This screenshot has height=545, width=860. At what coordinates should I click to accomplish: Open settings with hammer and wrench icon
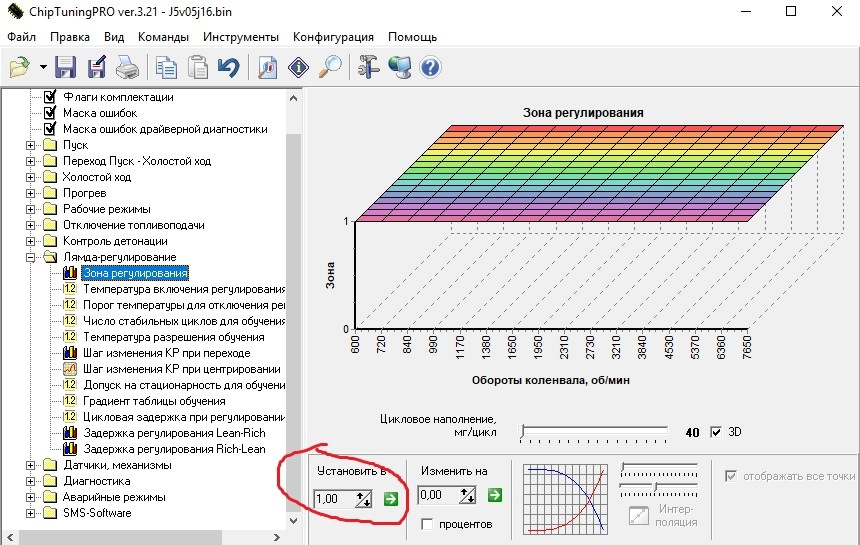click(x=369, y=67)
